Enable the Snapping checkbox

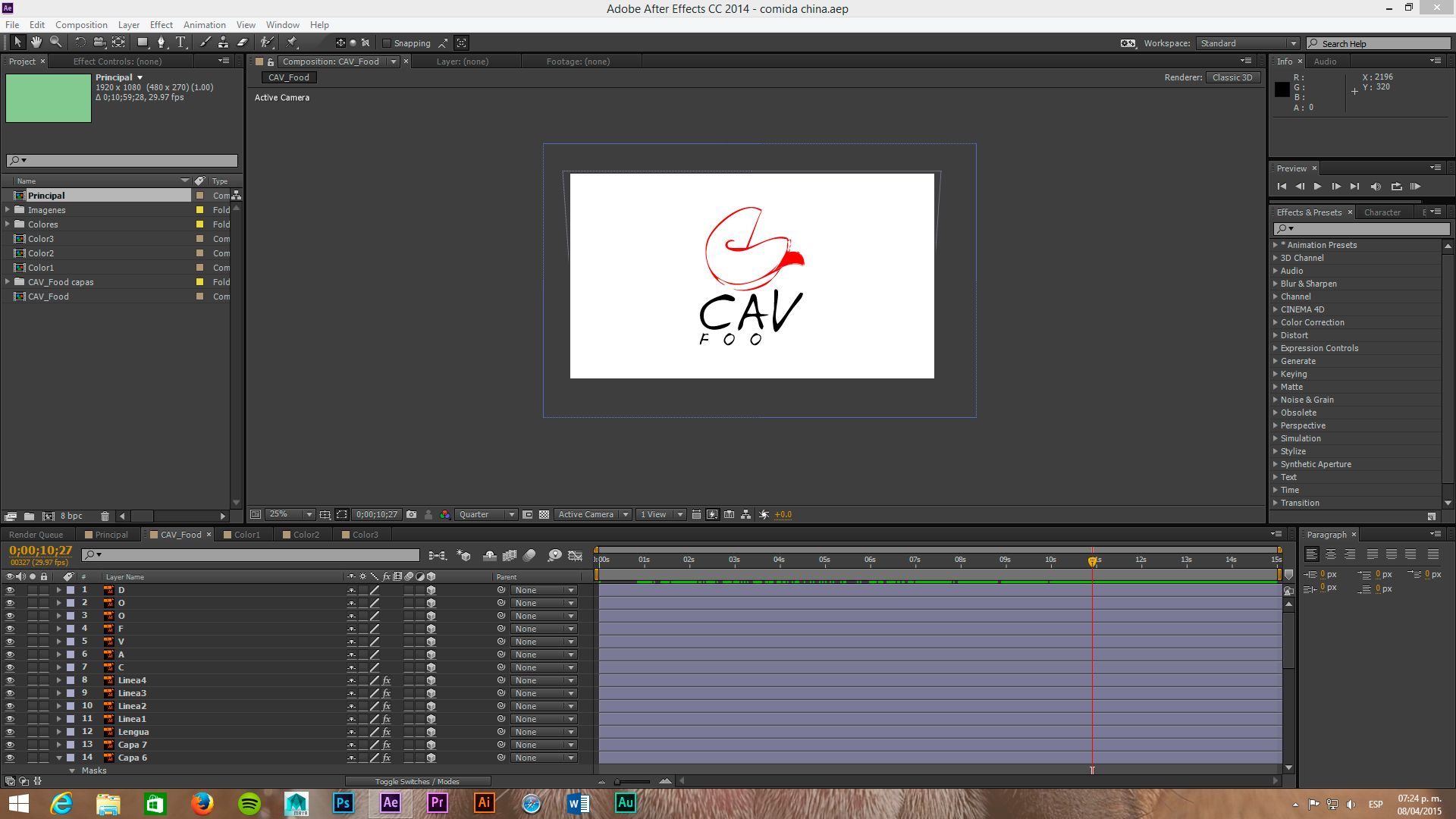387,43
